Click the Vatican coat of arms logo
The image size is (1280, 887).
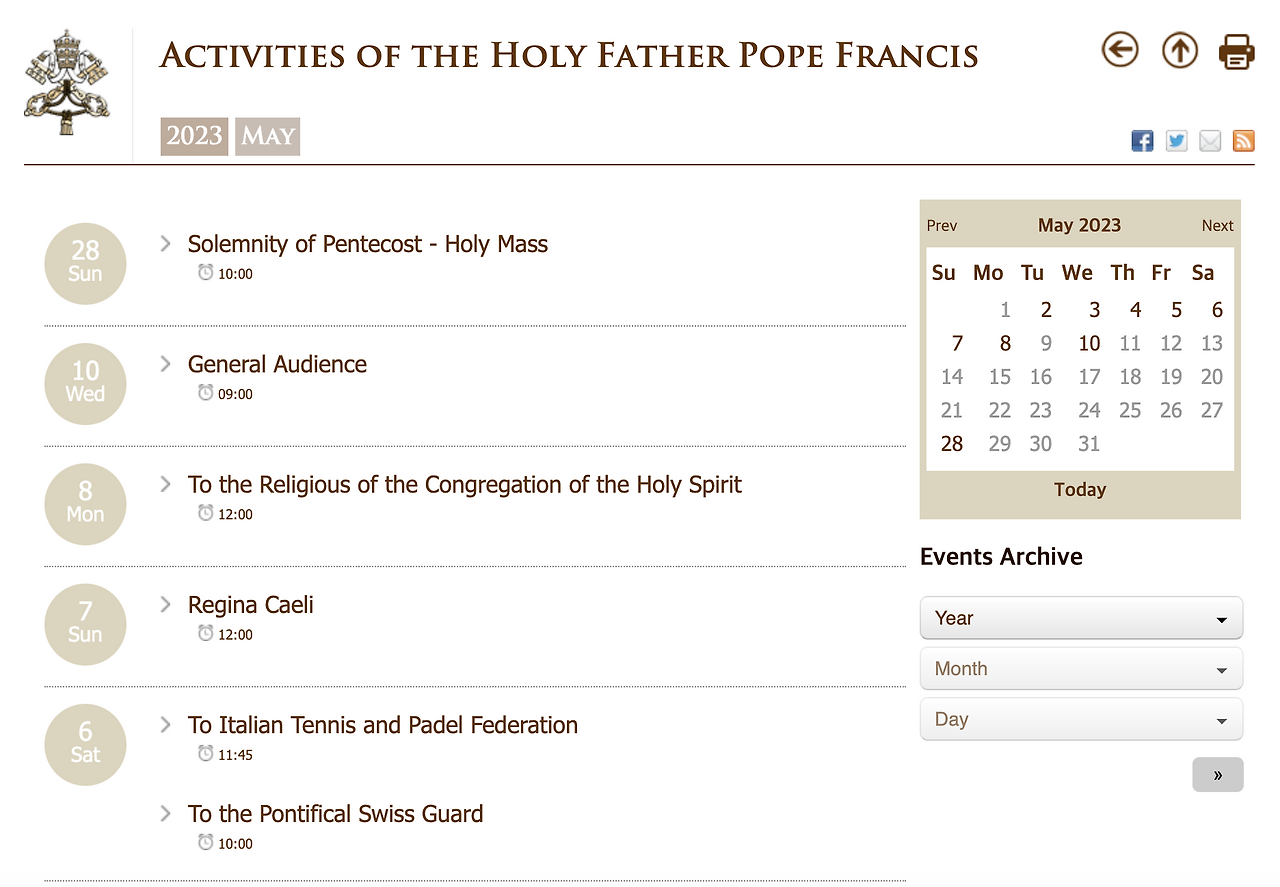point(67,82)
